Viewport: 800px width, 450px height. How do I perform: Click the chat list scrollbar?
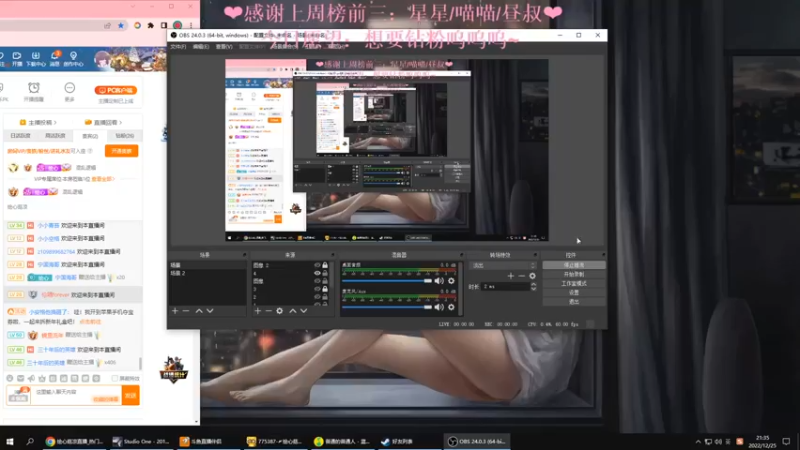[x=140, y=363]
